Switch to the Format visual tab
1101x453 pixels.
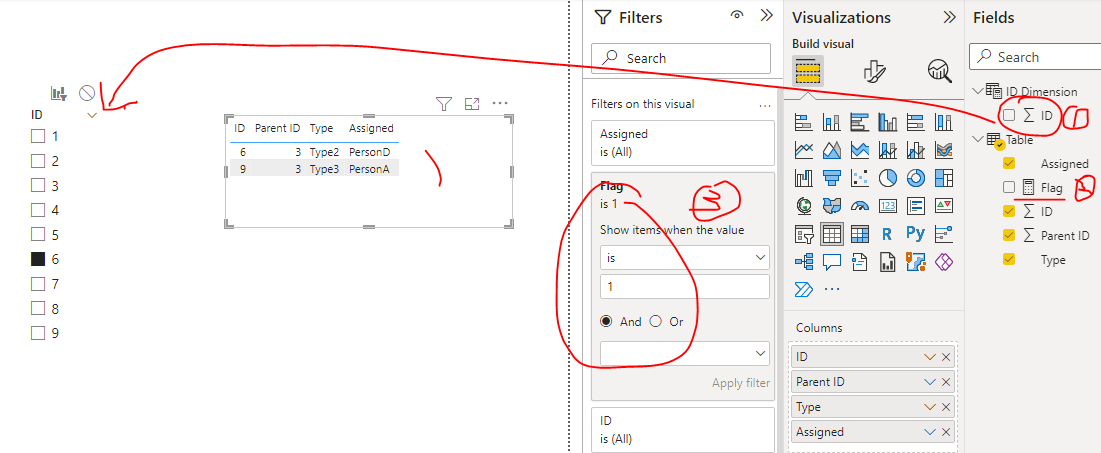click(x=874, y=71)
